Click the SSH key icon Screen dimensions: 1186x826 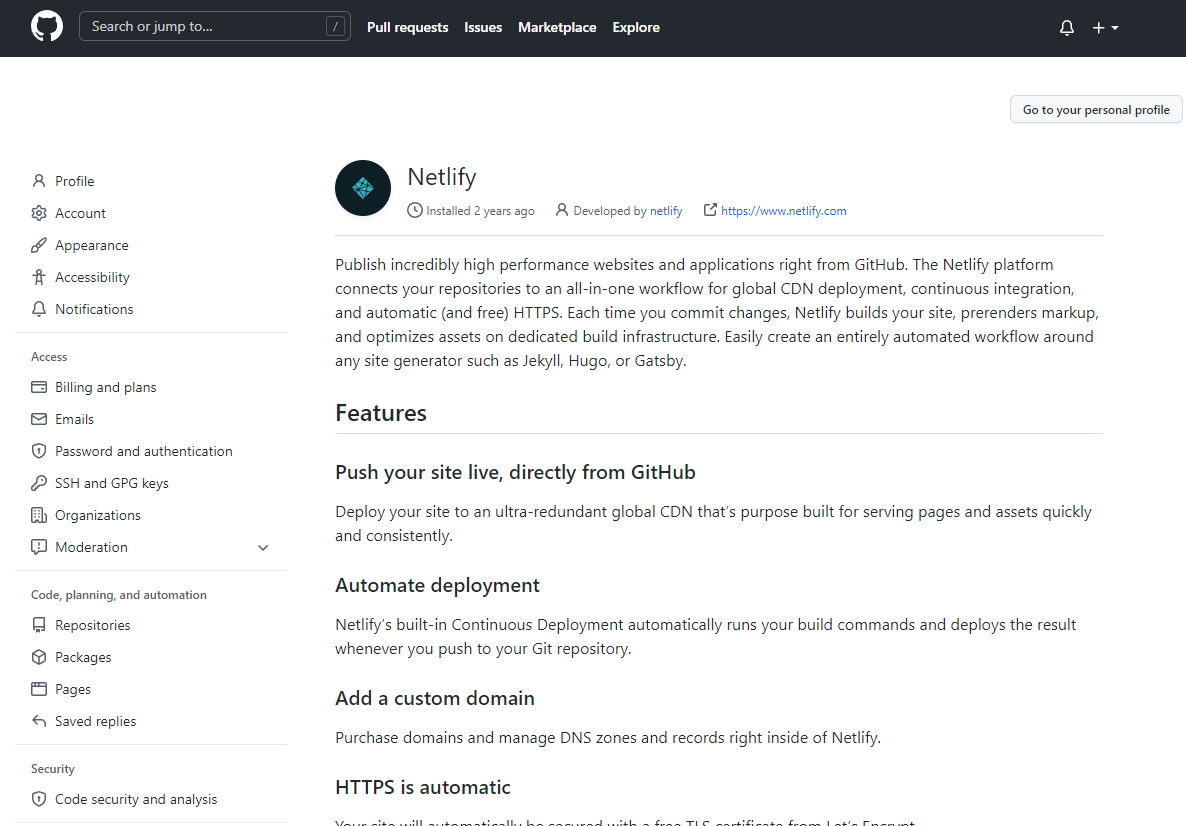click(39, 483)
